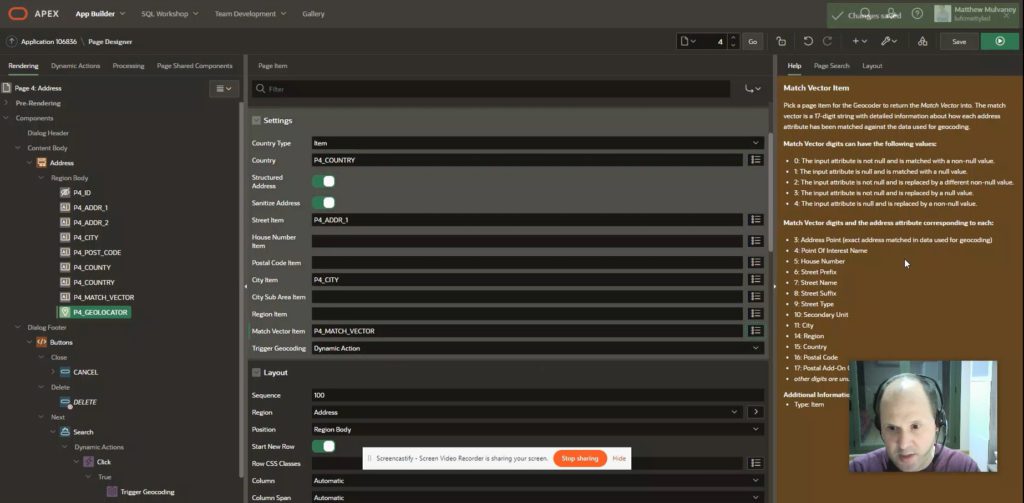1024x503 pixels.
Task: Open the quick pick list for Street Item
Action: pyautogui.click(x=756, y=220)
